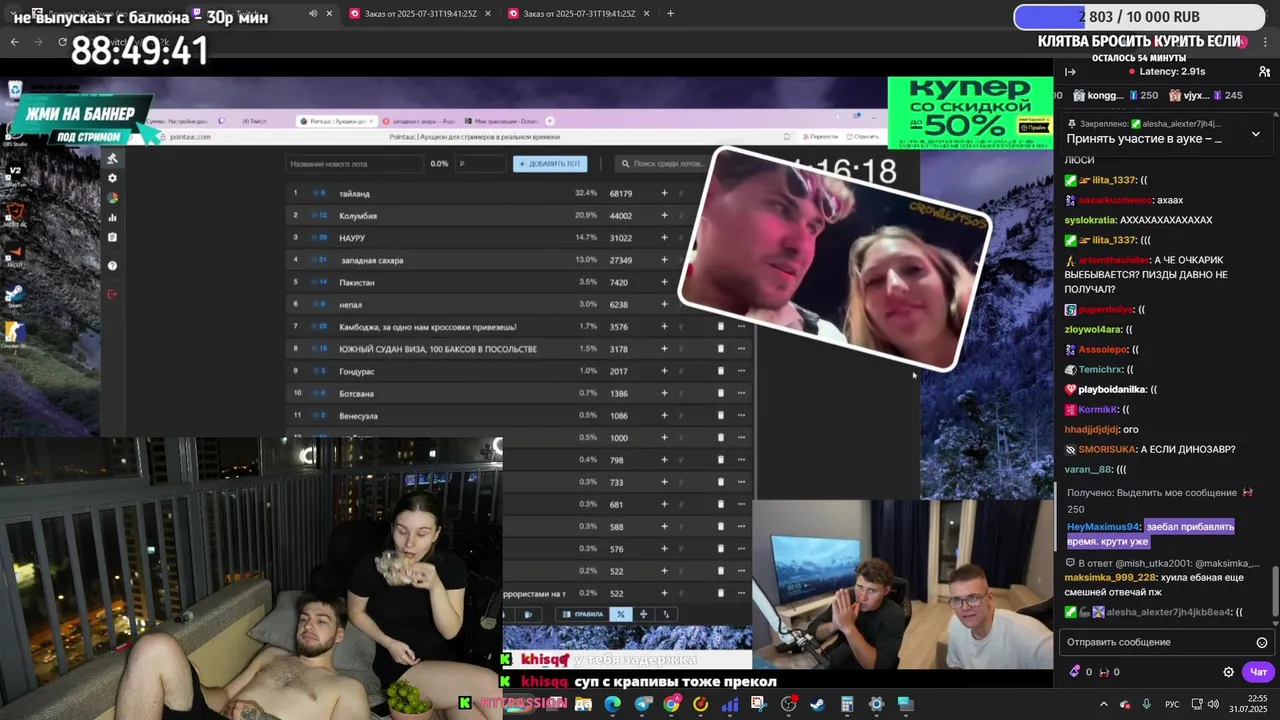1280x720 pixels.
Task: Add amount to НАУРУ lot with plus
Action: point(664,237)
